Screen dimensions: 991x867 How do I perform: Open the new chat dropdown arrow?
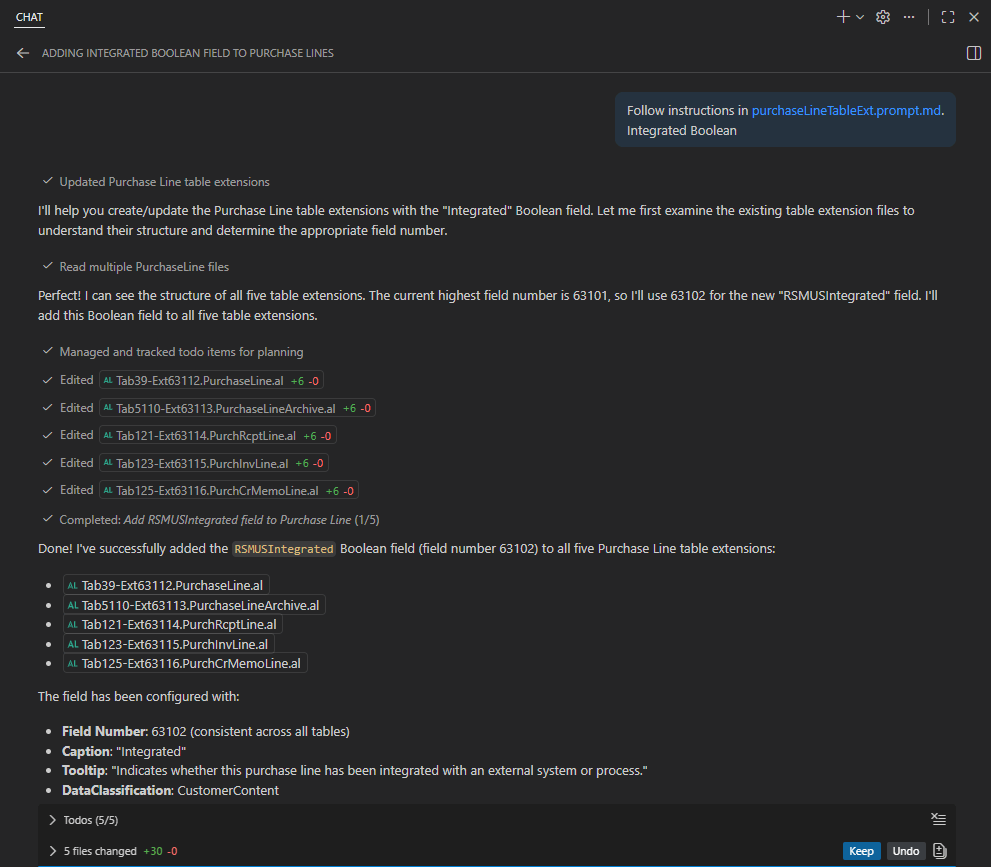coord(860,17)
